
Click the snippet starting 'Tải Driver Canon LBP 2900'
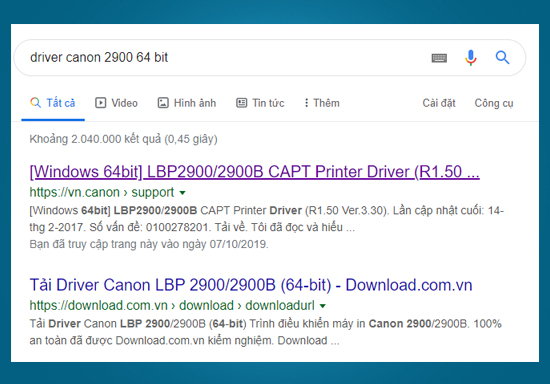(x=266, y=332)
